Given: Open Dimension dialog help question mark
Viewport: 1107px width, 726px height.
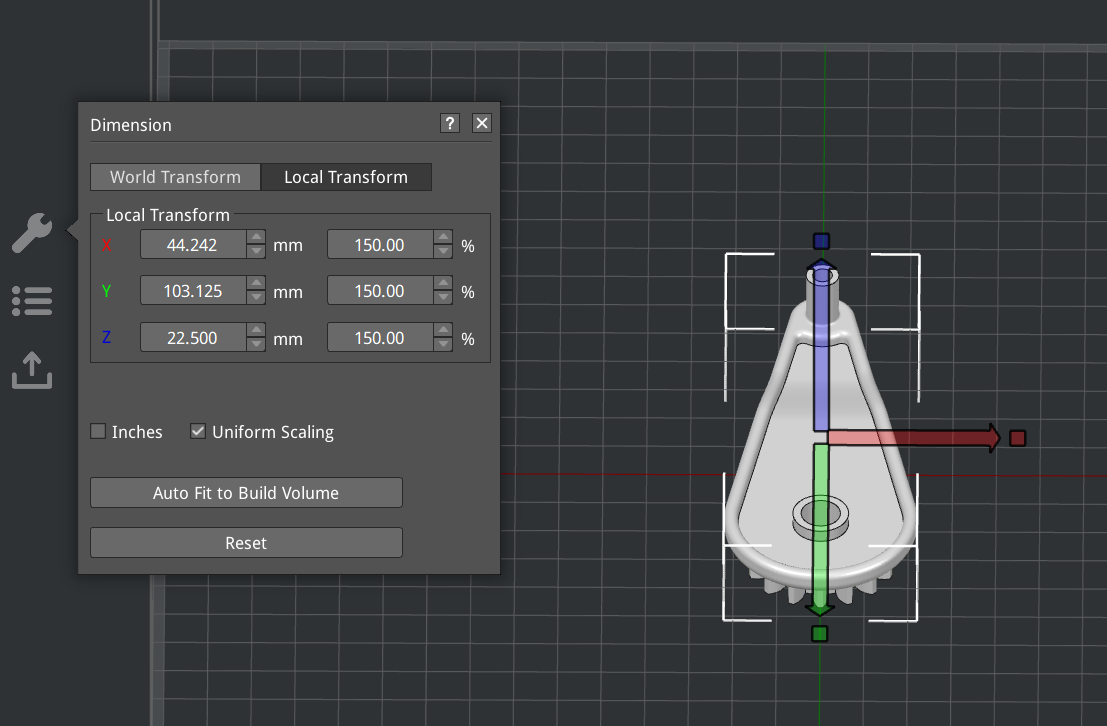Looking at the screenshot, I should [x=450, y=123].
